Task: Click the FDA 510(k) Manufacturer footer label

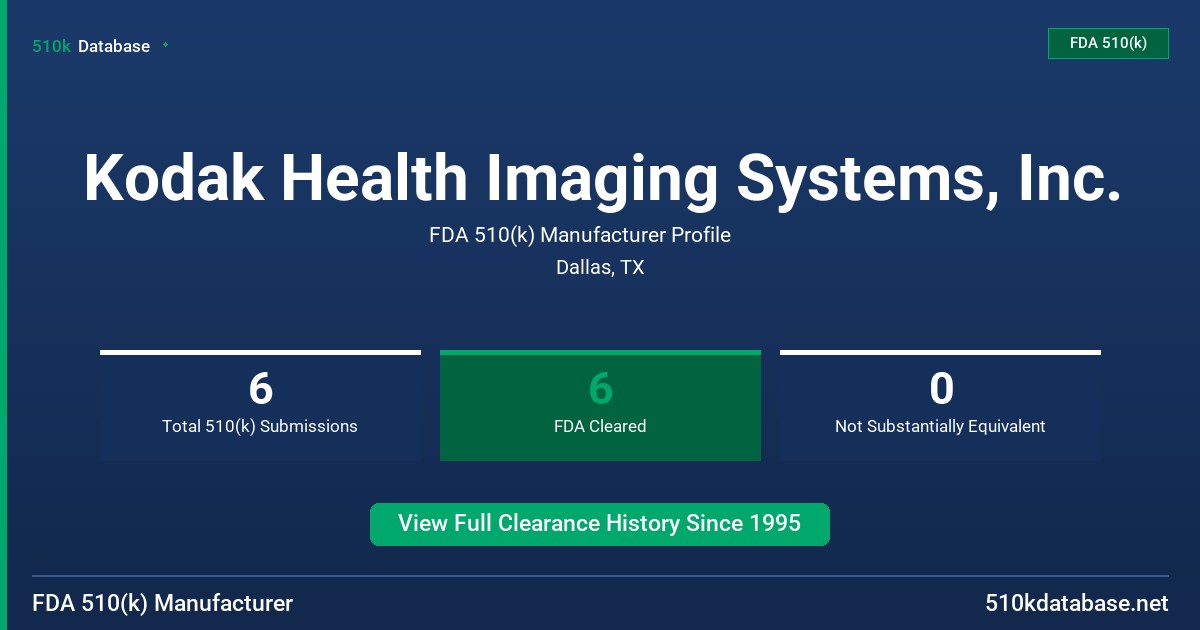Action: coord(163,603)
